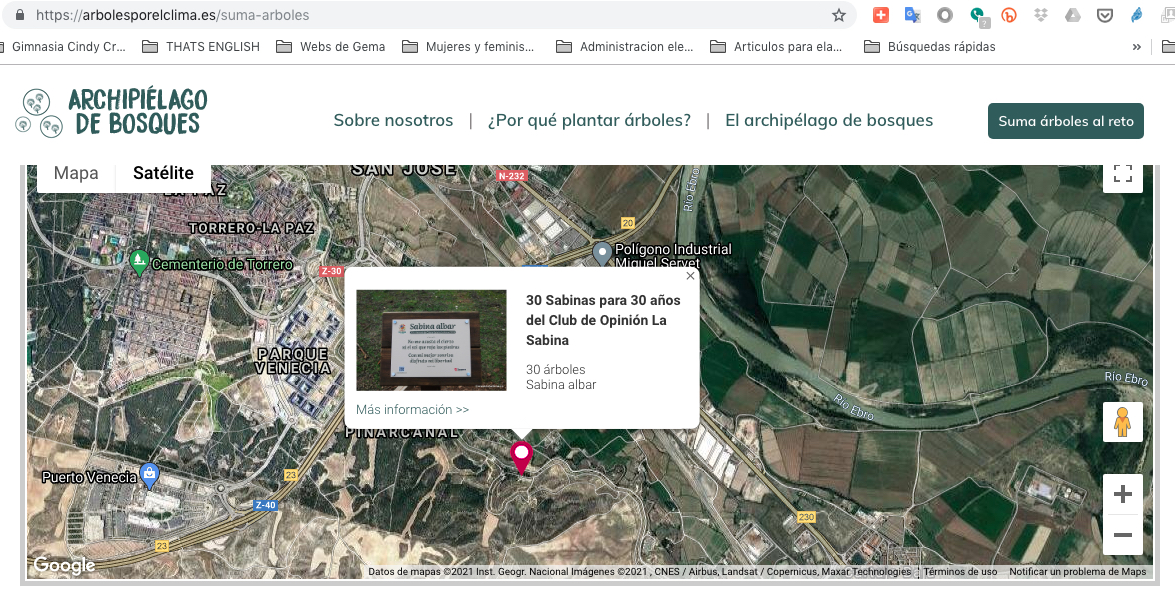Image resolution: width=1175 pixels, height=612 pixels.
Task: Open Google Translate extension
Action: coord(912,15)
